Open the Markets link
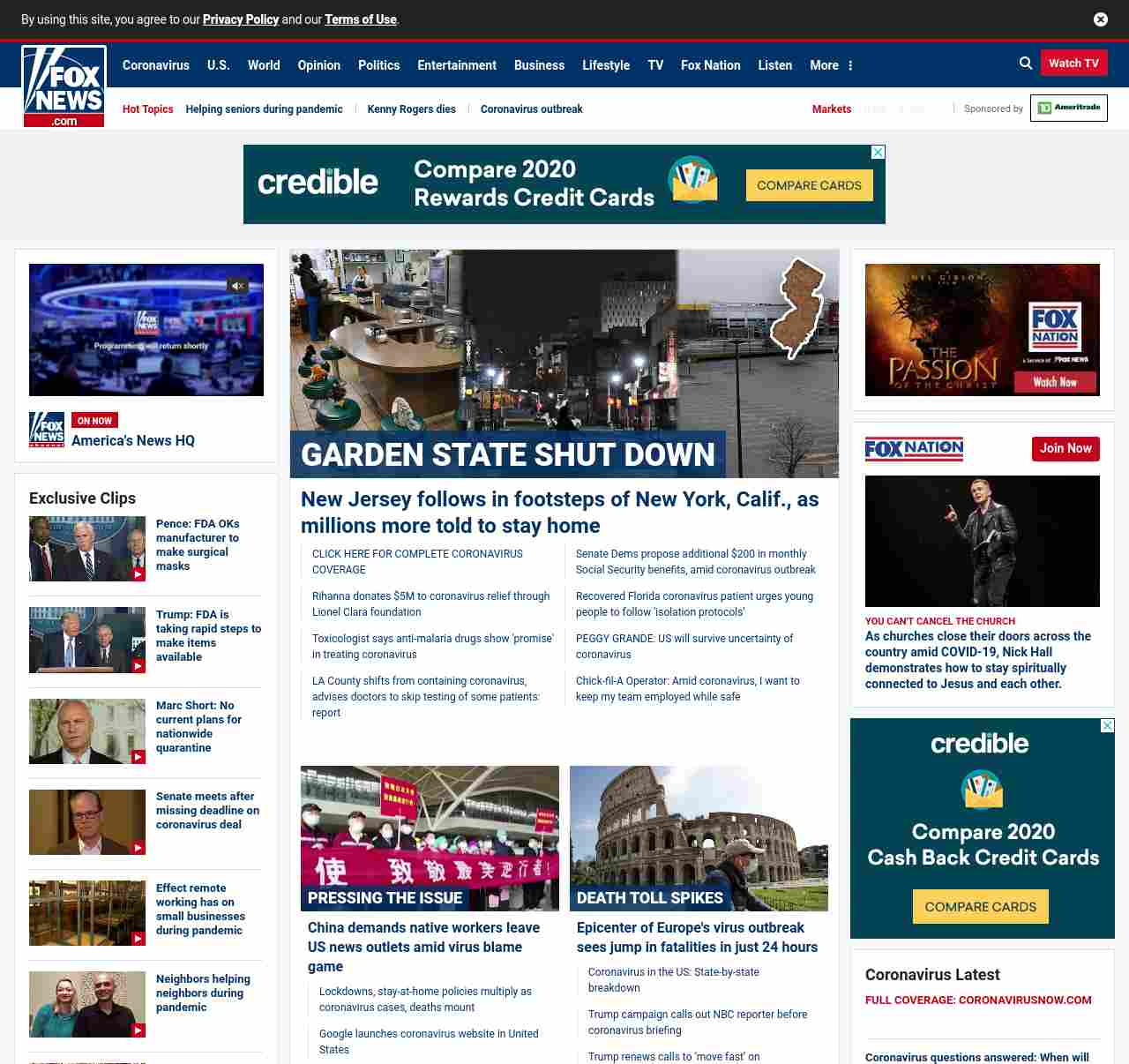The height and width of the screenshot is (1064, 1129). pos(831,109)
